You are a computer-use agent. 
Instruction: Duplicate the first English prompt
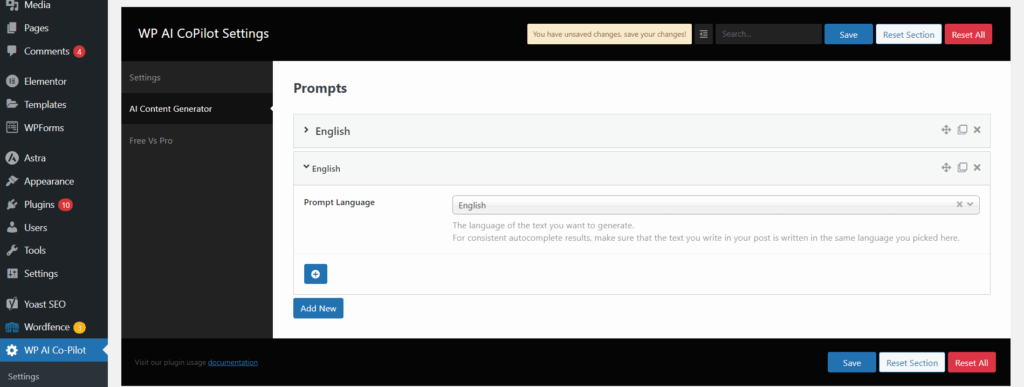point(962,130)
